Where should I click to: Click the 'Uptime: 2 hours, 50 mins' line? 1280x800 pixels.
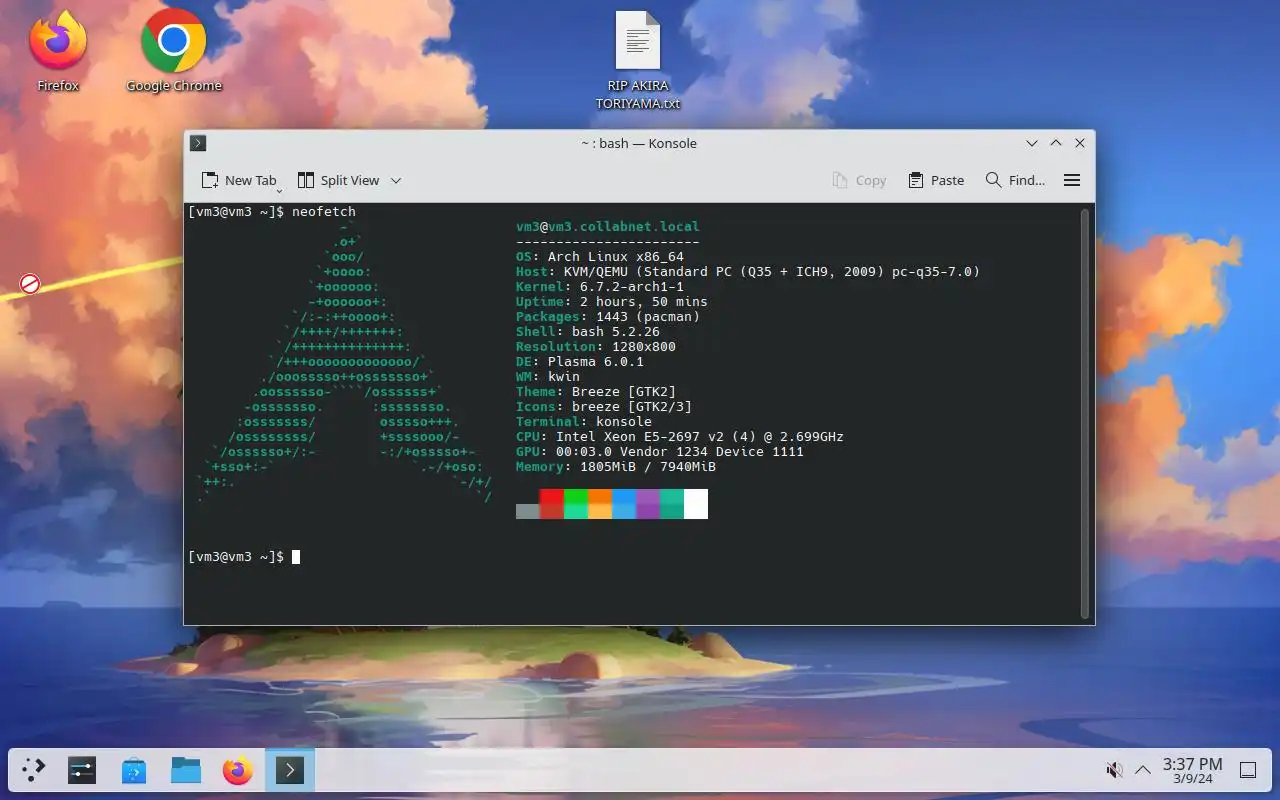(612, 302)
